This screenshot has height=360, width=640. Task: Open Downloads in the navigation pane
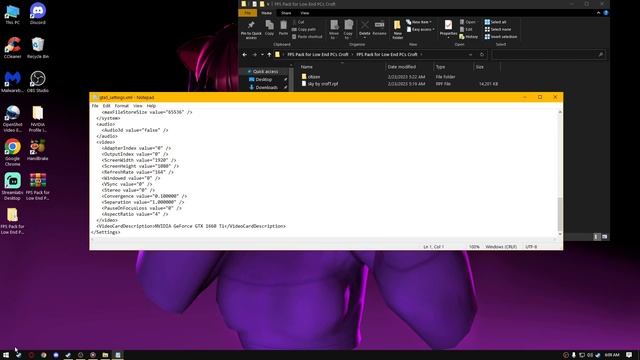(266, 87)
